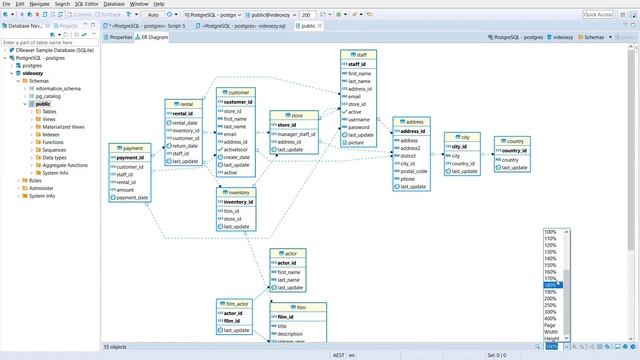This screenshot has width=640, height=360.
Task: Select the Functions folder
Action: [53, 142]
